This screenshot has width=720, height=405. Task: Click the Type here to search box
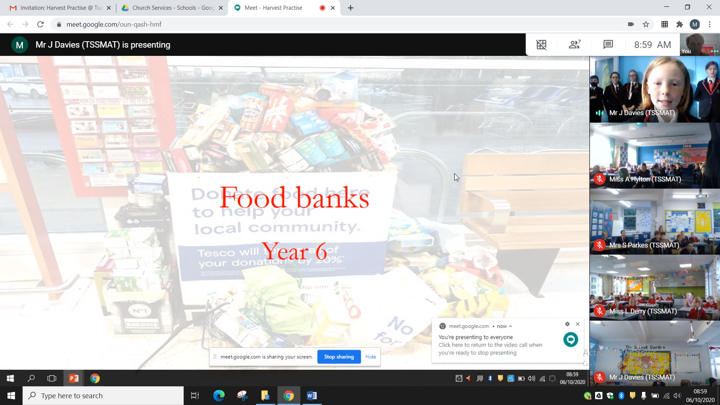click(103, 395)
